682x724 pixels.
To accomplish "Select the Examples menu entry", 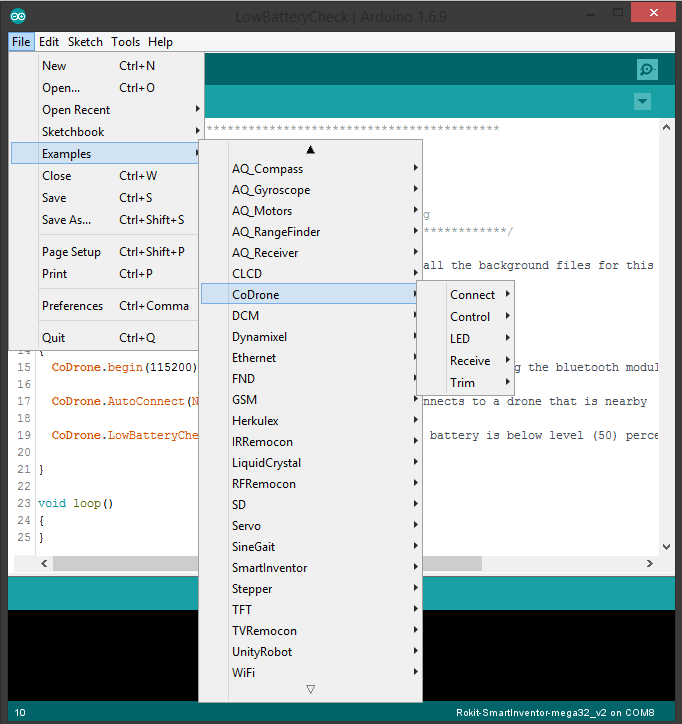I will point(106,153).
